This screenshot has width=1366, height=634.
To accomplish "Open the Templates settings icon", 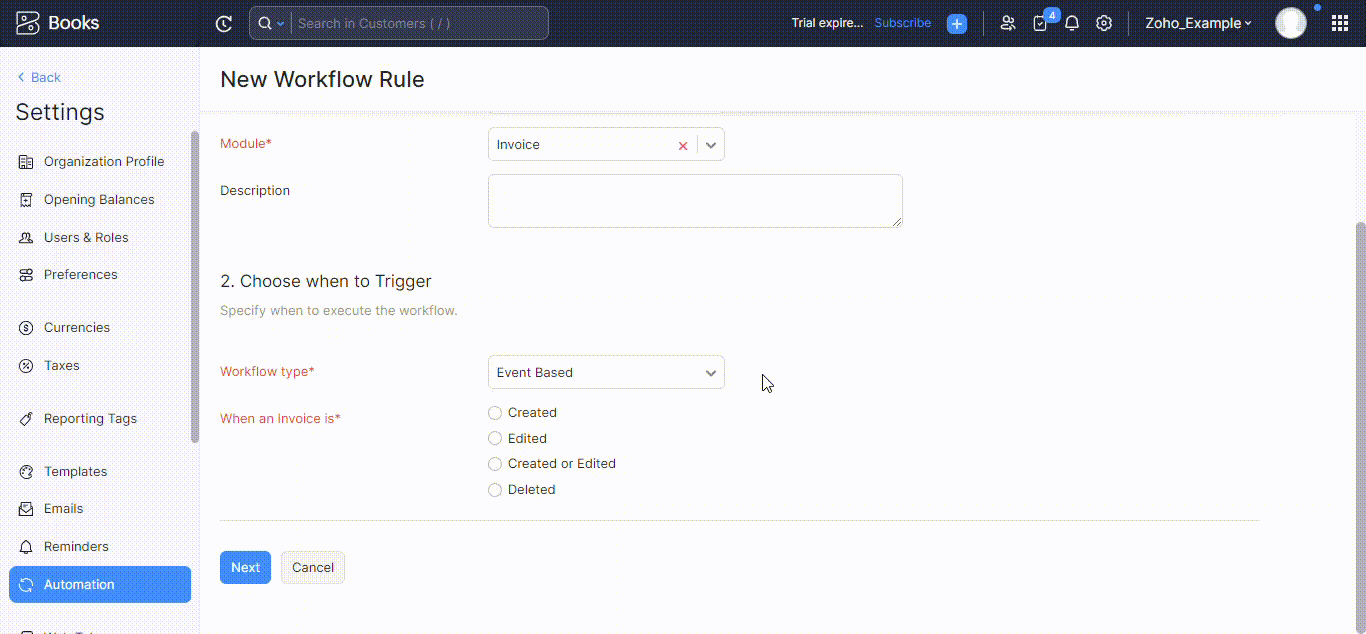I will tap(26, 471).
